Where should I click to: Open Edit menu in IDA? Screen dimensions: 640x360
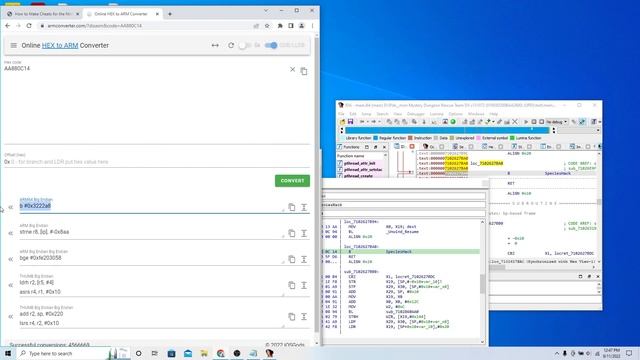(353, 114)
